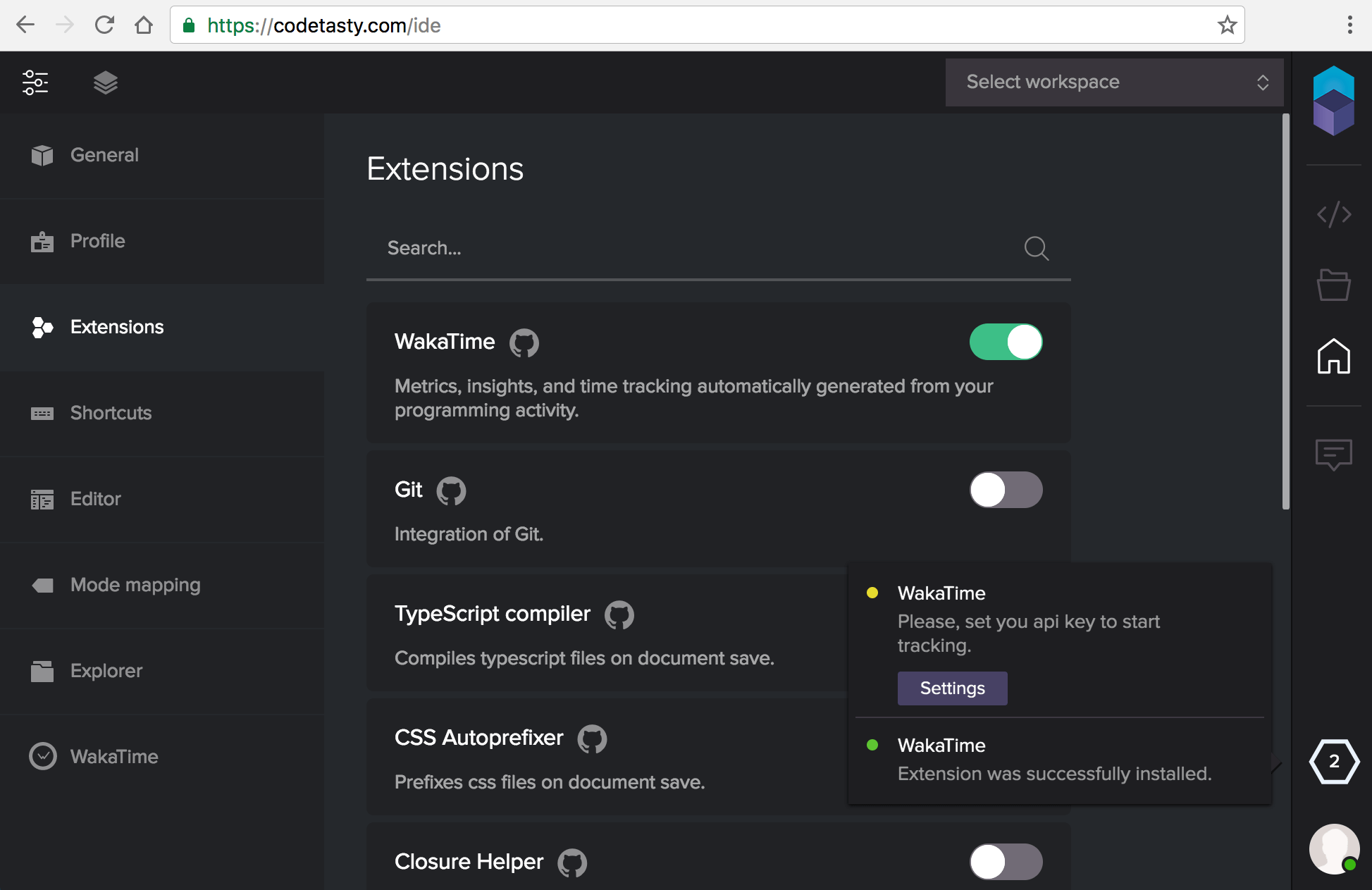Screen dimensions: 1372x890
Task: Open the layers stack icon in top bar
Action: pos(105,82)
